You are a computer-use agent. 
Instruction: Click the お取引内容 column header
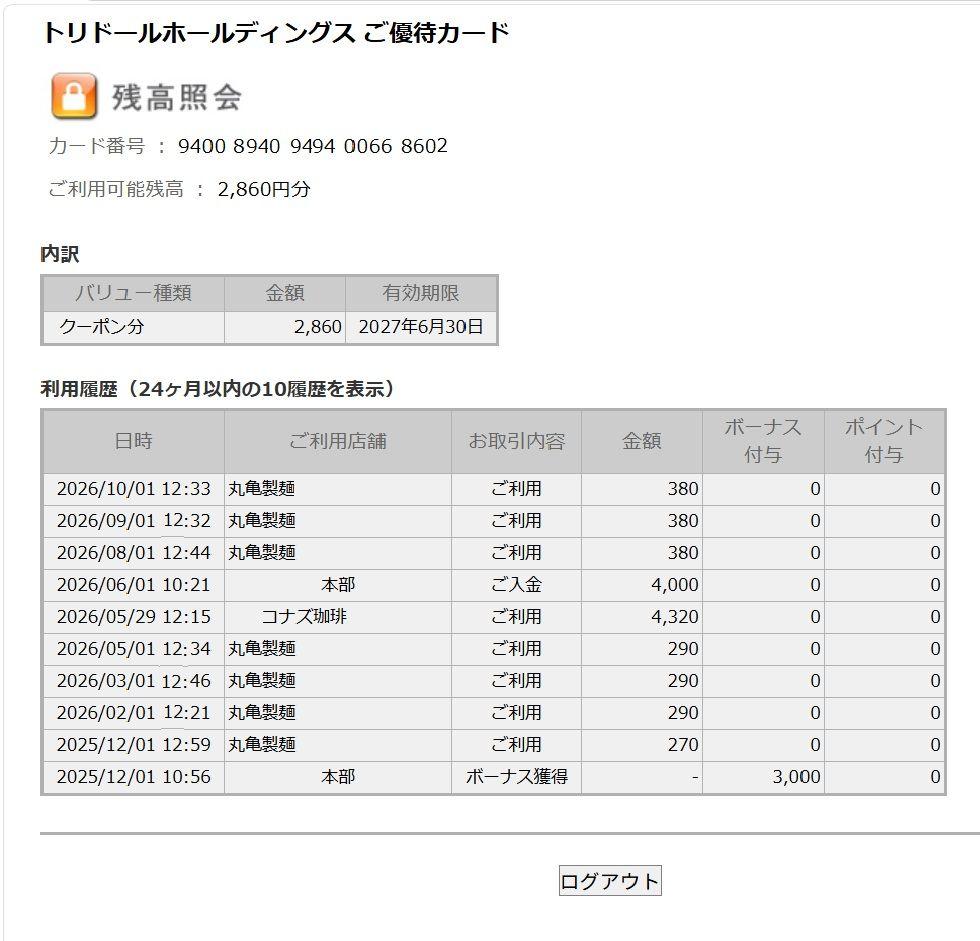click(x=516, y=441)
